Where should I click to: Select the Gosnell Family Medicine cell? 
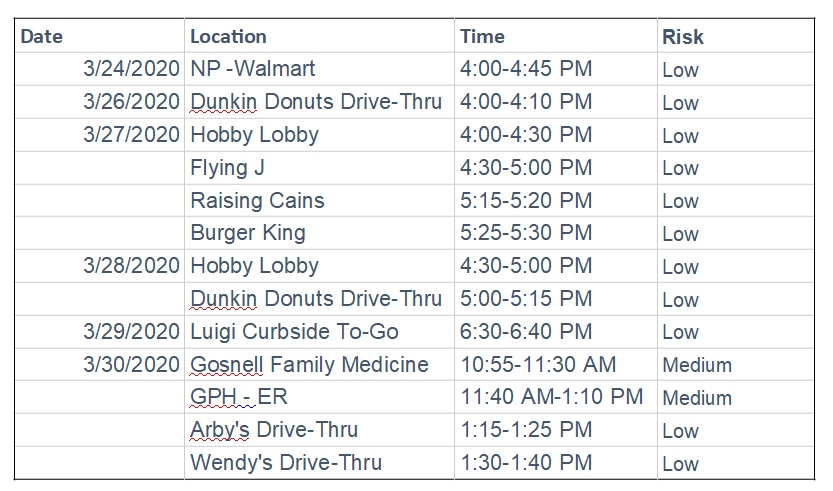(319, 365)
